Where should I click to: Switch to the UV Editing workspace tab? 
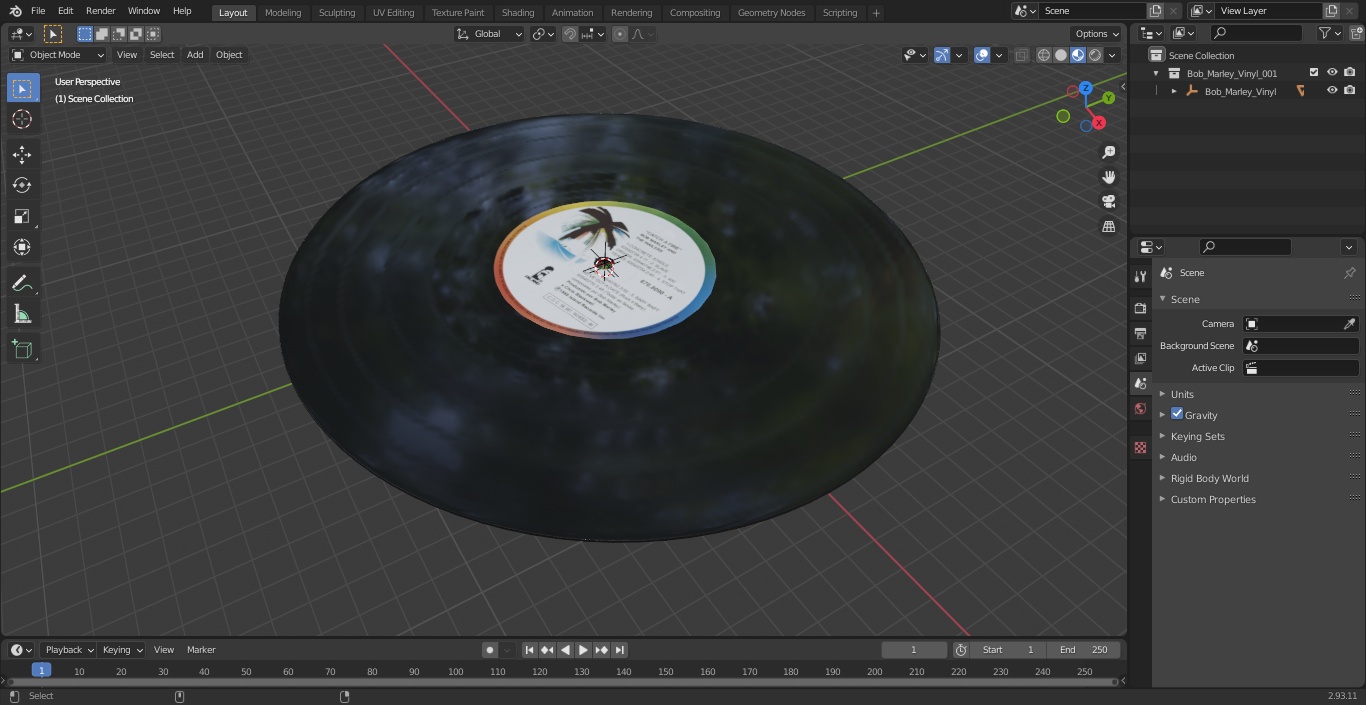(x=393, y=13)
